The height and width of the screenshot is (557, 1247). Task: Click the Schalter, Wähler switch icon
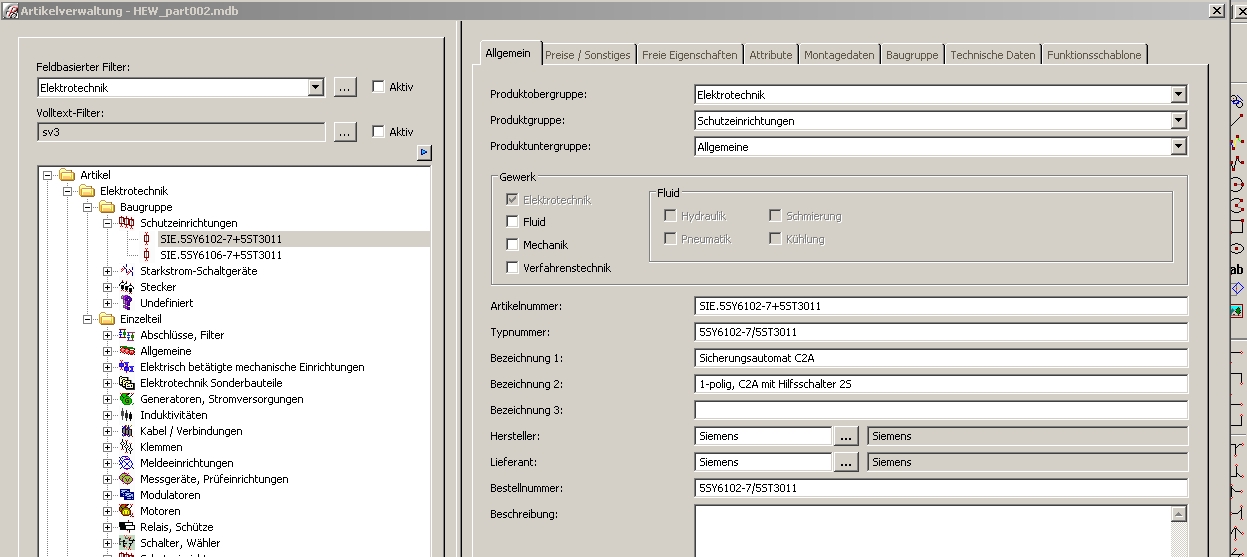pos(127,543)
